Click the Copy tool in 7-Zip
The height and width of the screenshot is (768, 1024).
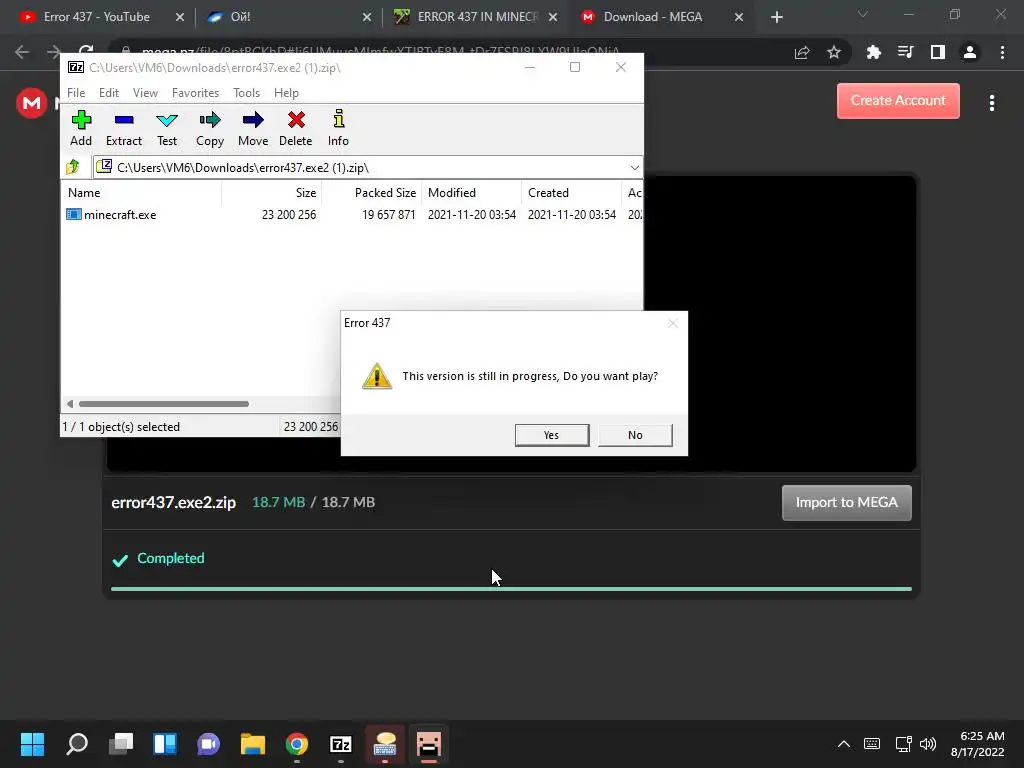pos(210,128)
